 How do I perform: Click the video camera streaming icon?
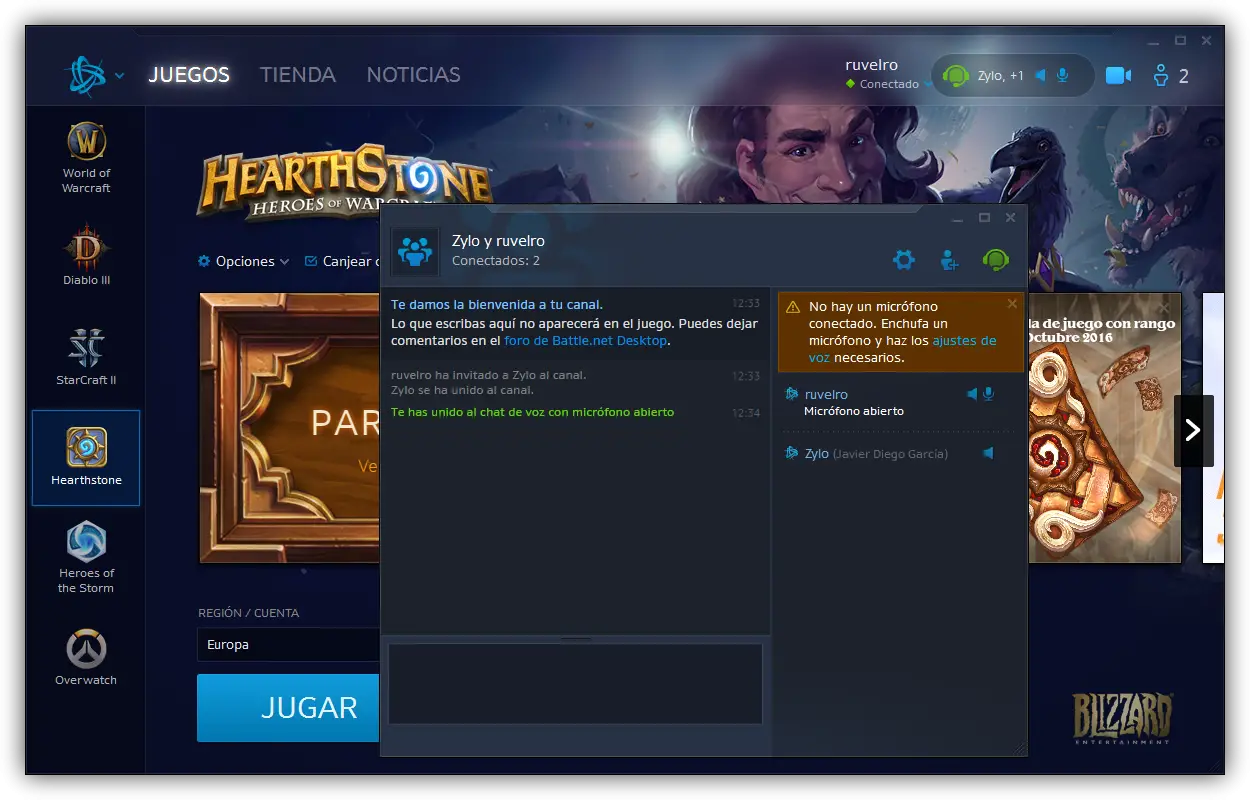coord(1118,76)
